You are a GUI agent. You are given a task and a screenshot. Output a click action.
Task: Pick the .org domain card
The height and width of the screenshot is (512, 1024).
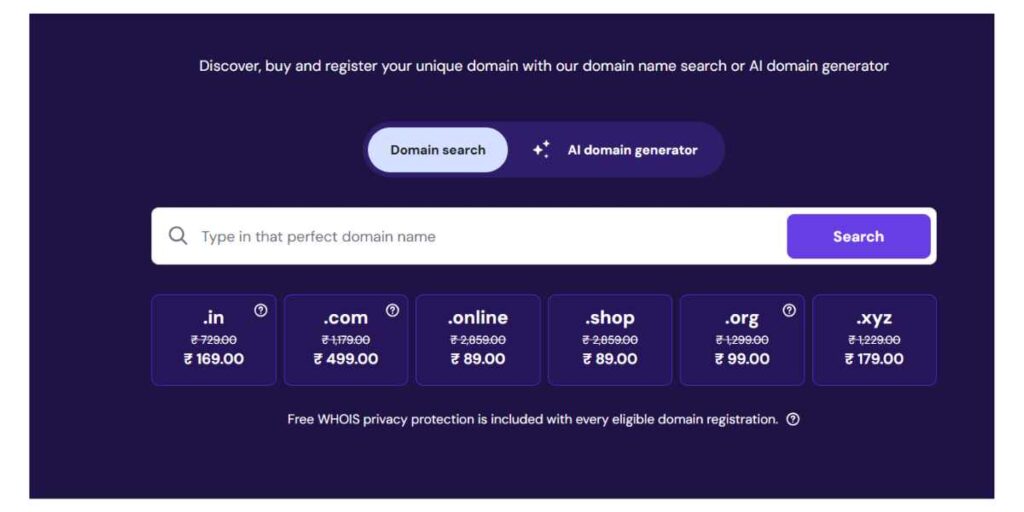coord(742,340)
